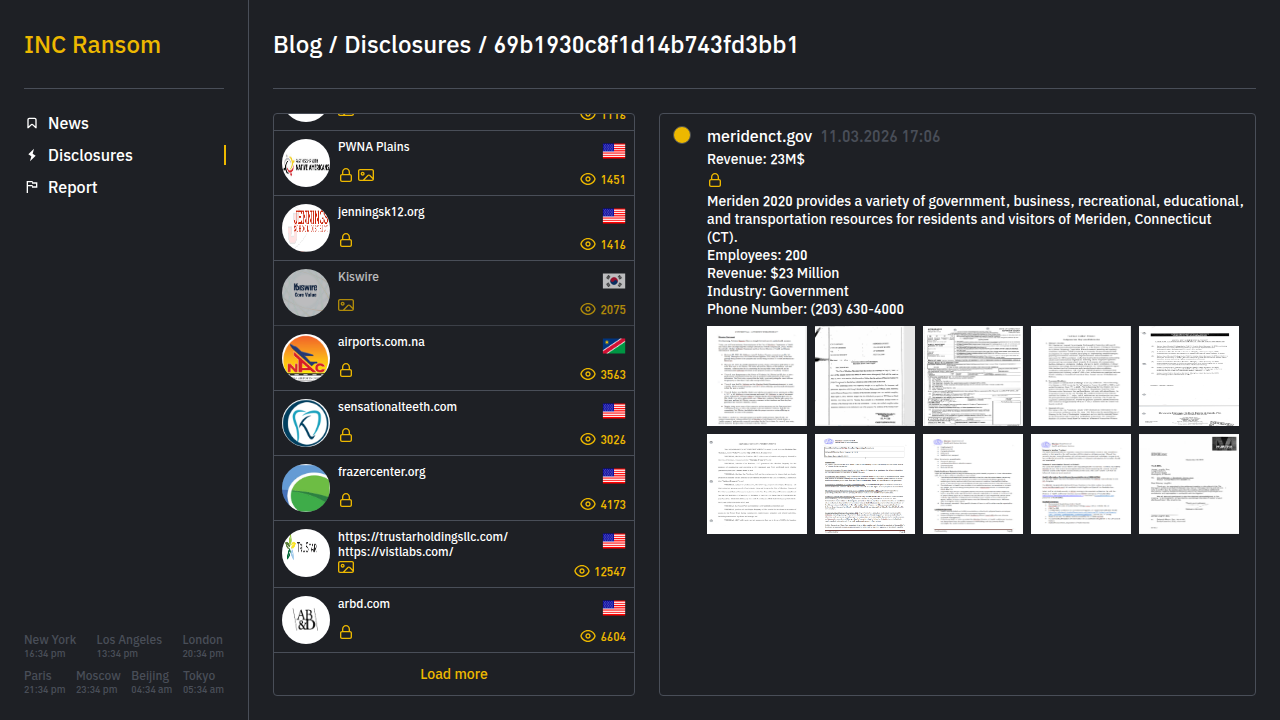The image size is (1280, 720).
Task: Click the yellow status dot beside meridenct.gov
Action: pos(682,135)
